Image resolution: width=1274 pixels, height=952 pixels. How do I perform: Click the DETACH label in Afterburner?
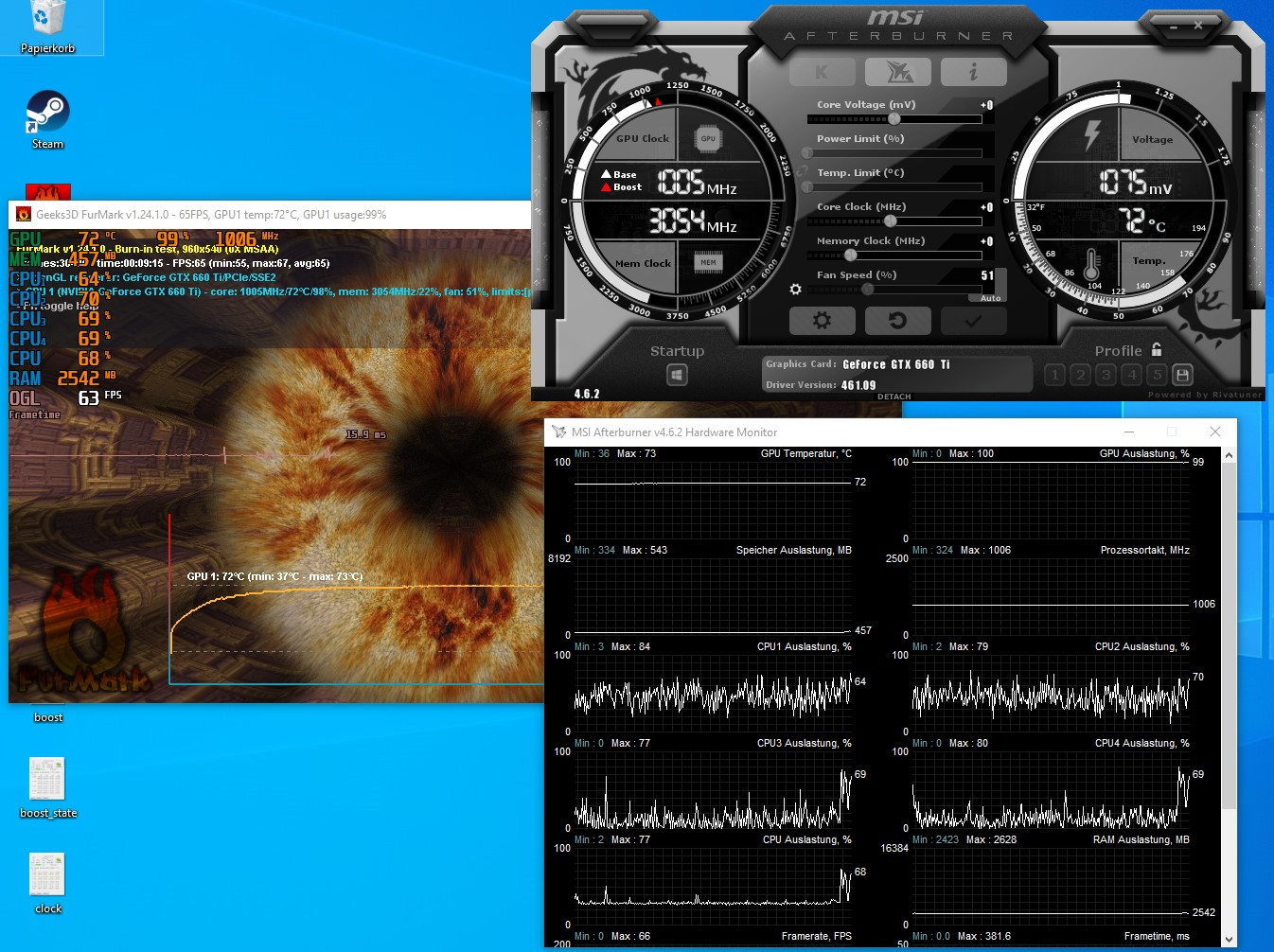(894, 397)
